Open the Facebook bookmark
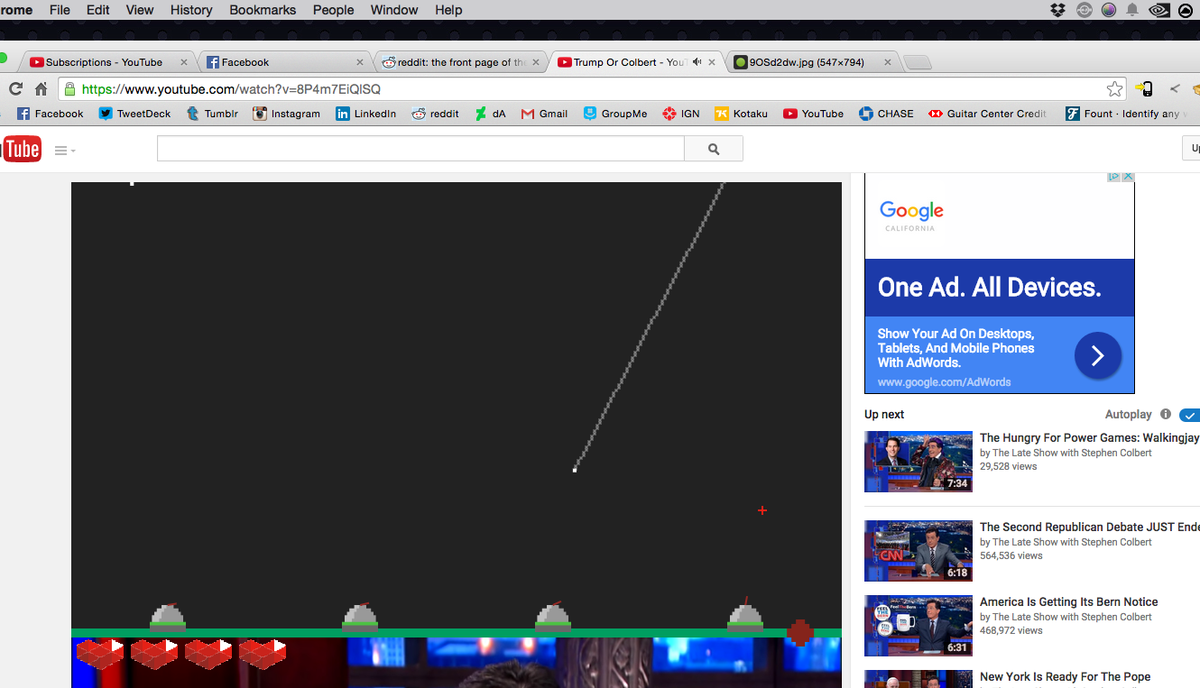 50,114
